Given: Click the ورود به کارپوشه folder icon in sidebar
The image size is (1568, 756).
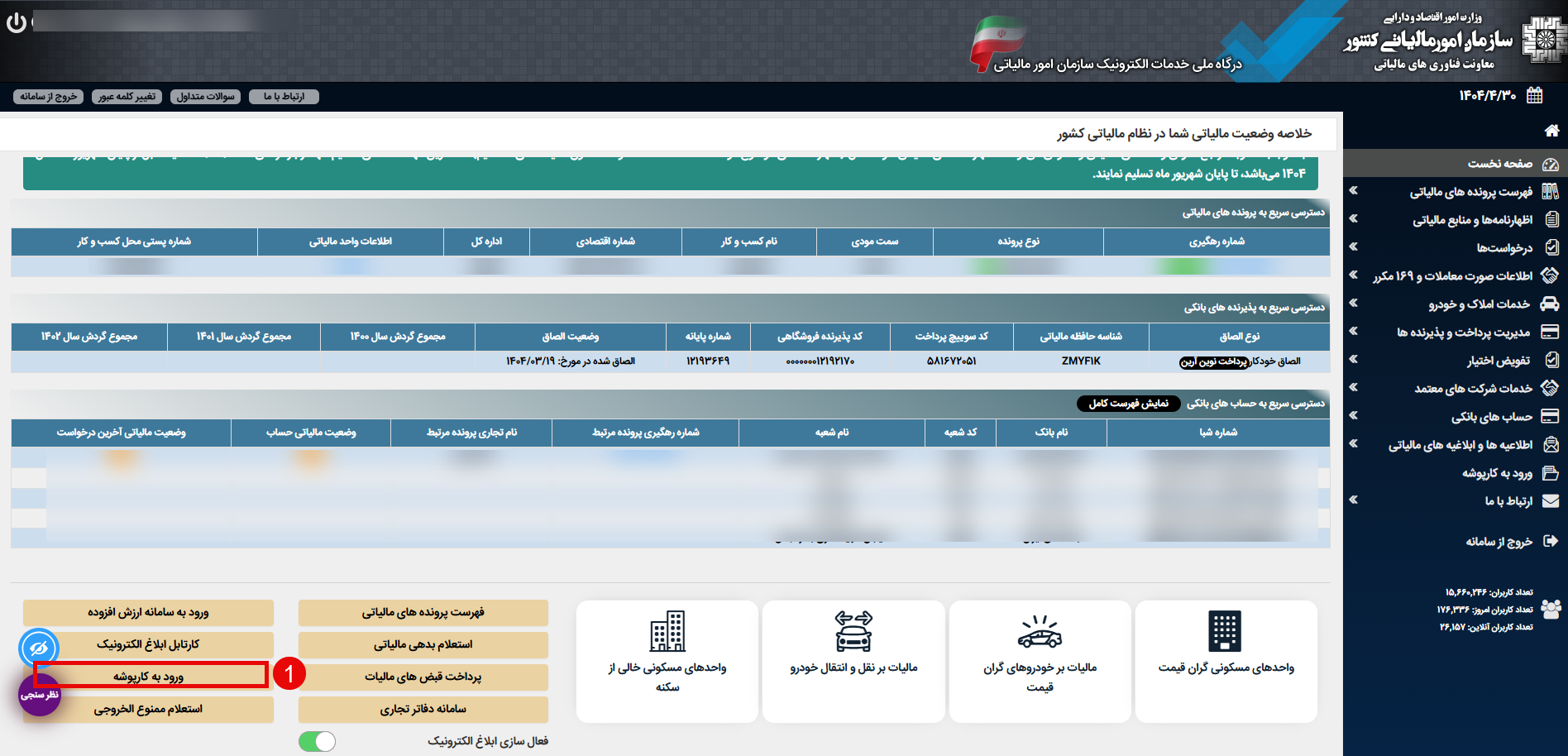Looking at the screenshot, I should (1551, 473).
